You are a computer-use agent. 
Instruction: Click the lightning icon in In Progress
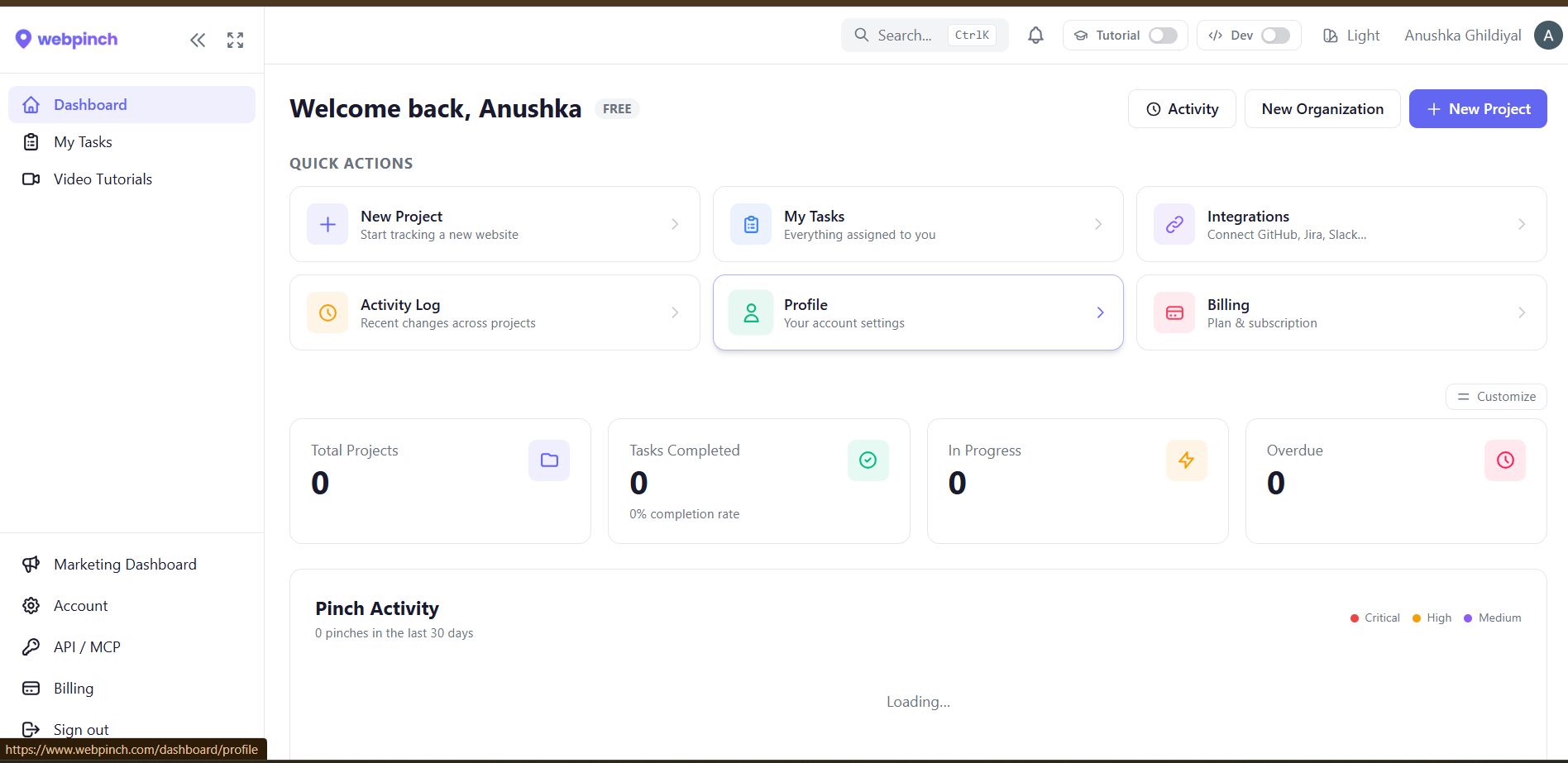coord(1186,460)
